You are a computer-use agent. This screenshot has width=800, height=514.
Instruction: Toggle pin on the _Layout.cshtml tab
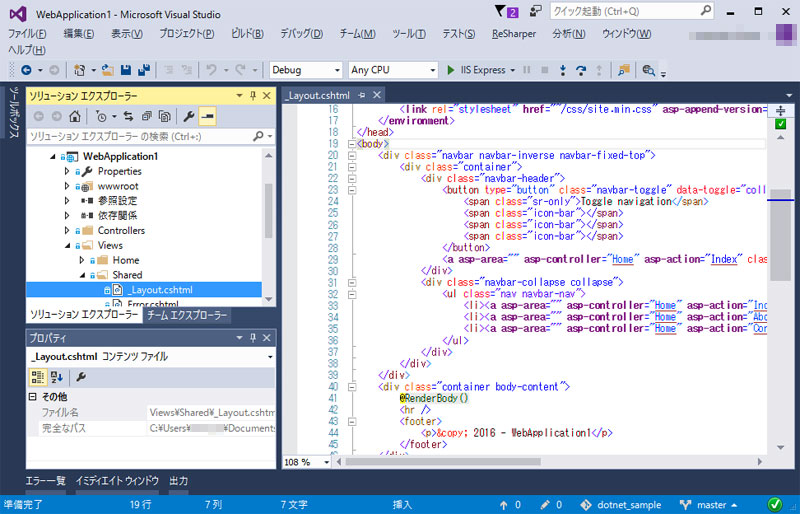coord(362,95)
